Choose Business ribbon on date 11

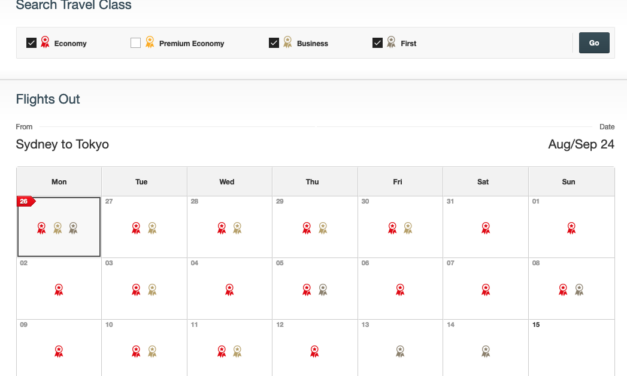tap(237, 351)
